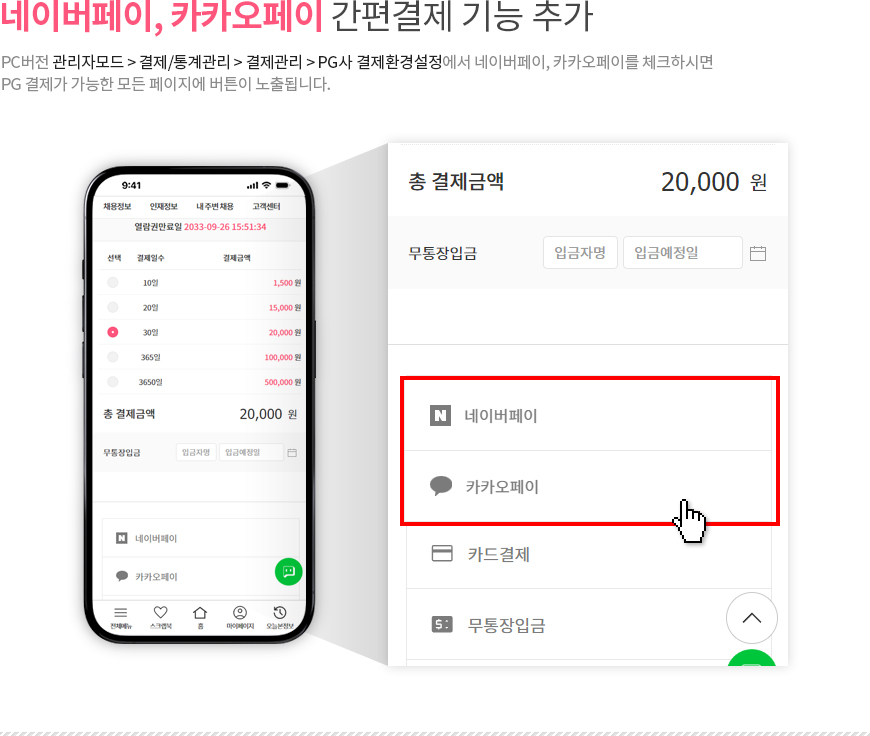Select the 365일 radio button
This screenshot has width=870, height=736.
(113, 357)
